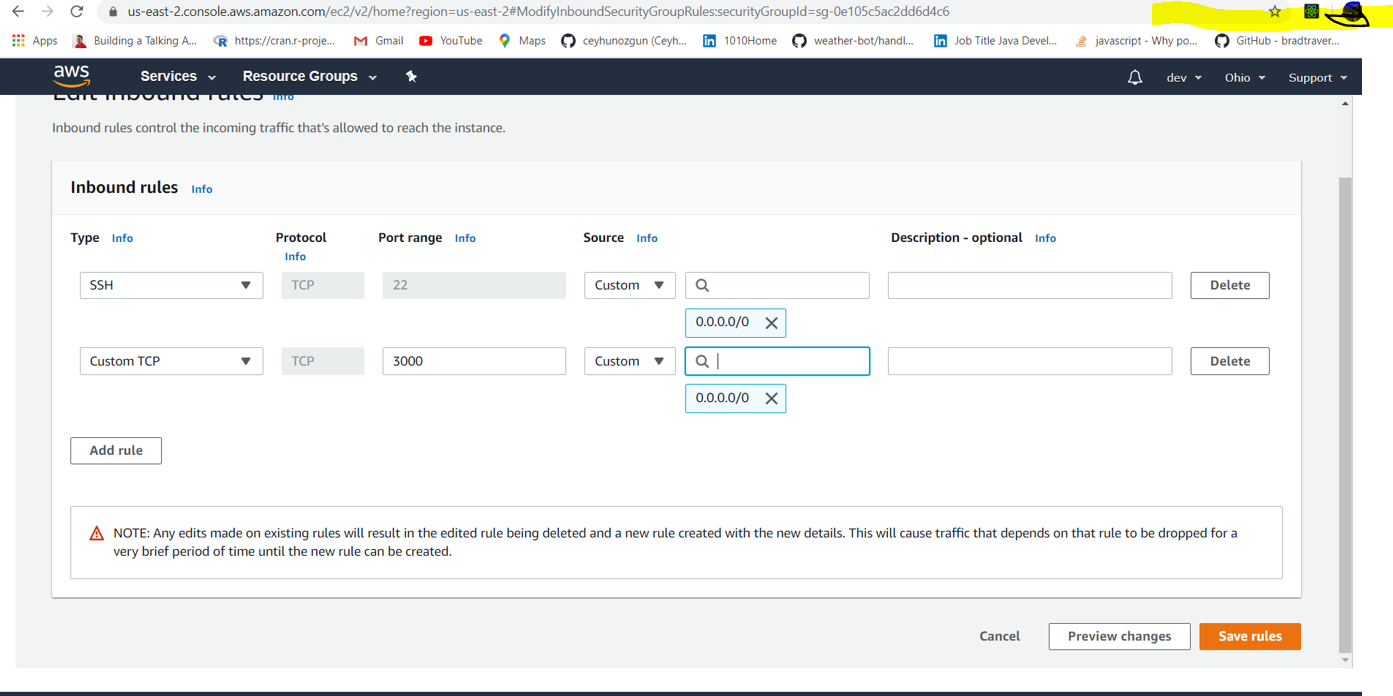
Task: Click Add rule to create a new inbound rule
Action: 115,450
